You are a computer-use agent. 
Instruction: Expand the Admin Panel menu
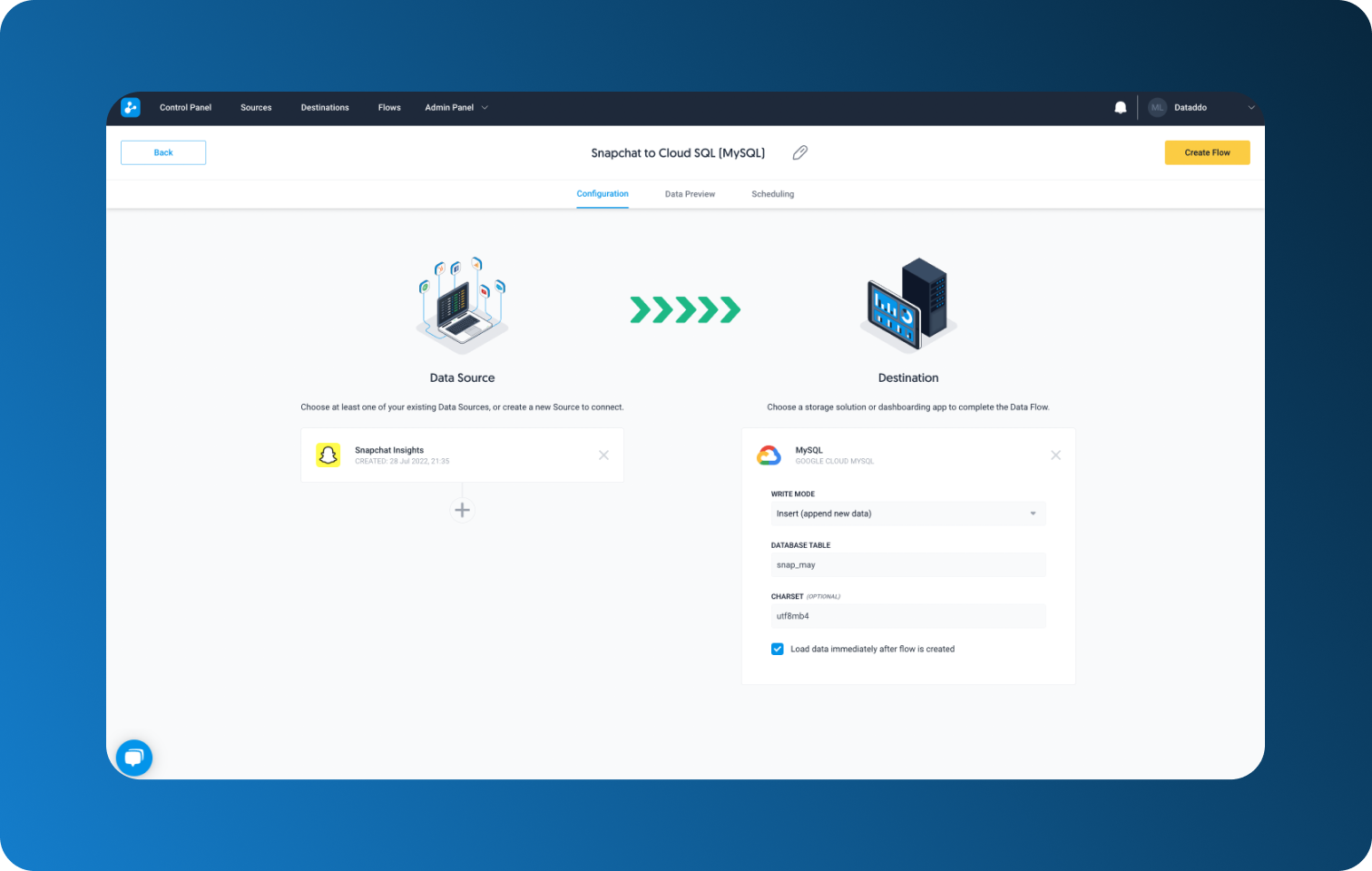click(x=456, y=107)
